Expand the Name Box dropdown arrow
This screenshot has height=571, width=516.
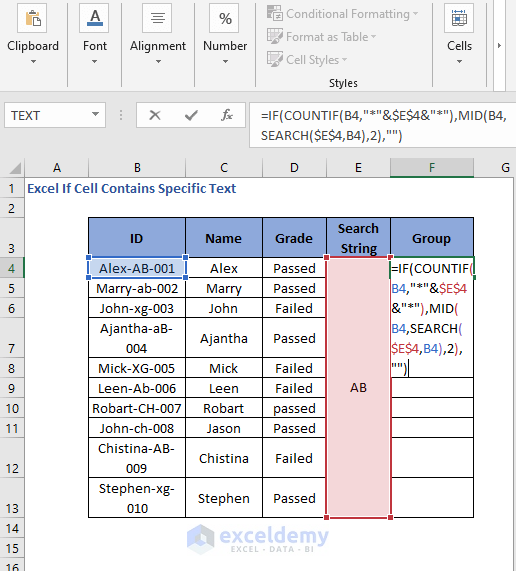(x=95, y=115)
